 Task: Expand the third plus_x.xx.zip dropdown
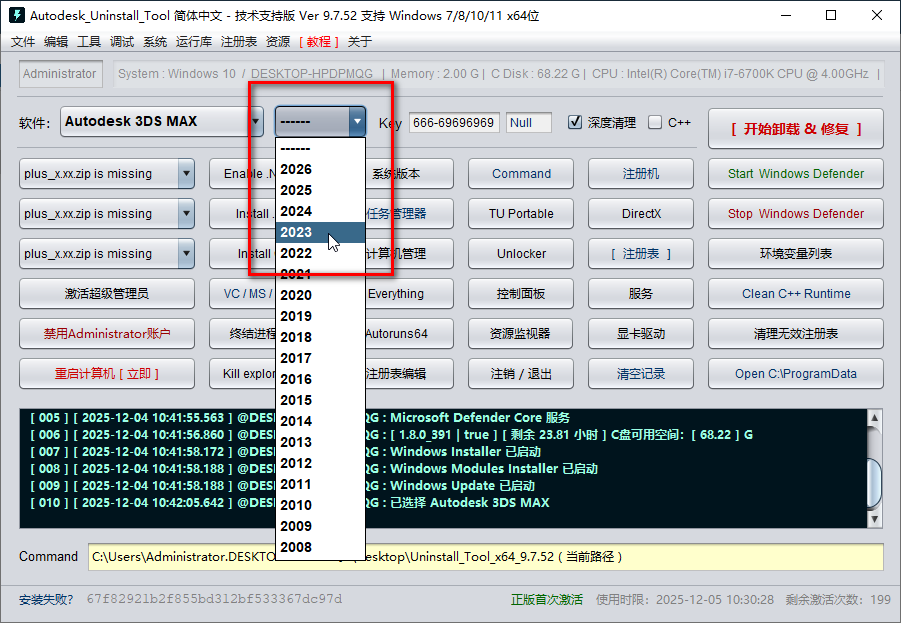point(186,253)
